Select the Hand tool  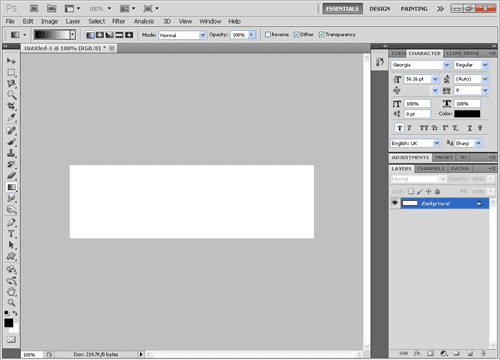point(11,292)
